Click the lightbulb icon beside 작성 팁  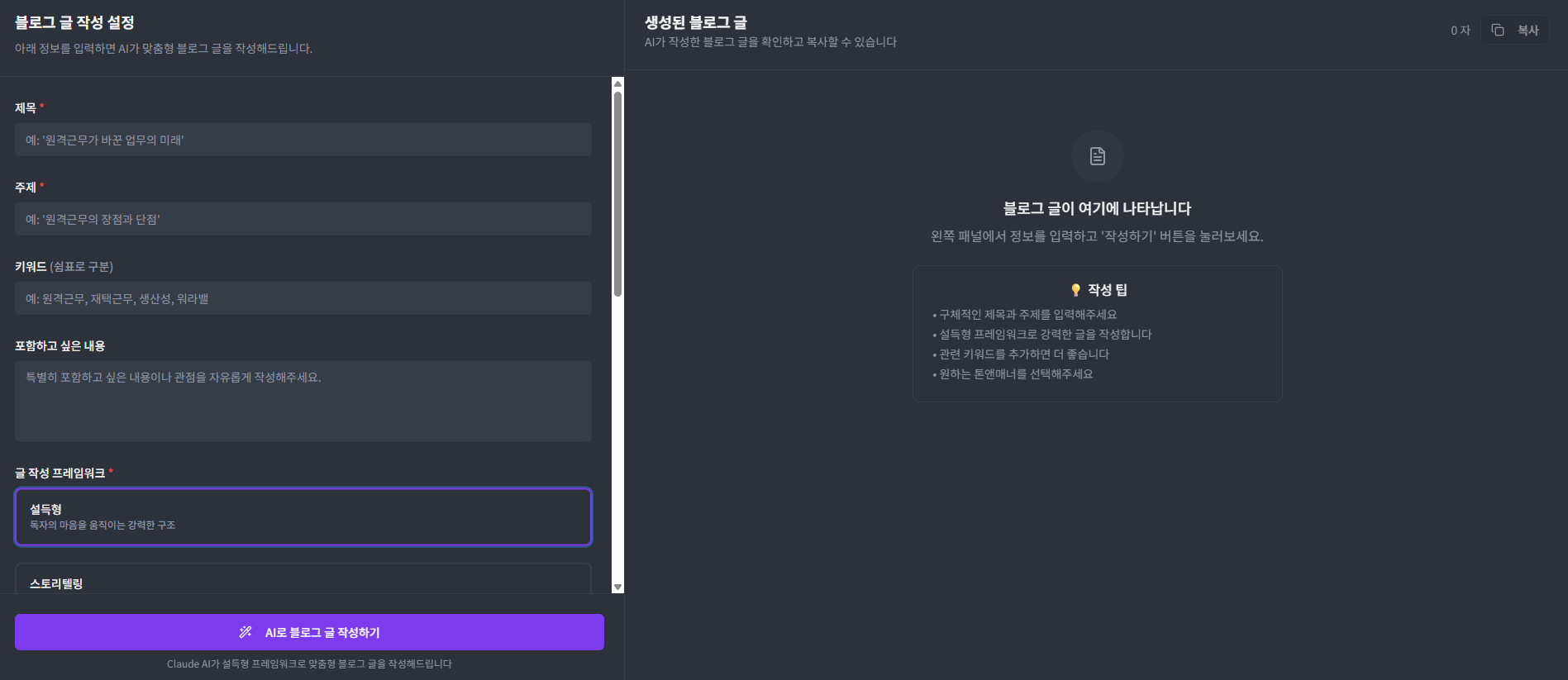[x=1075, y=290]
